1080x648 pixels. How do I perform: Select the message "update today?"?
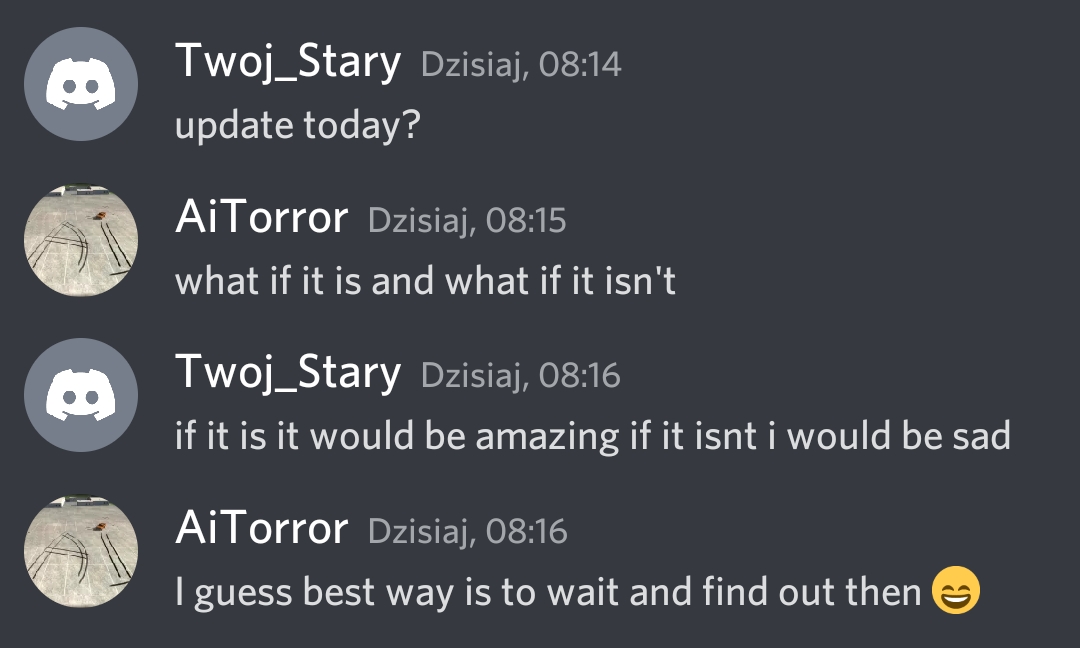pos(298,126)
